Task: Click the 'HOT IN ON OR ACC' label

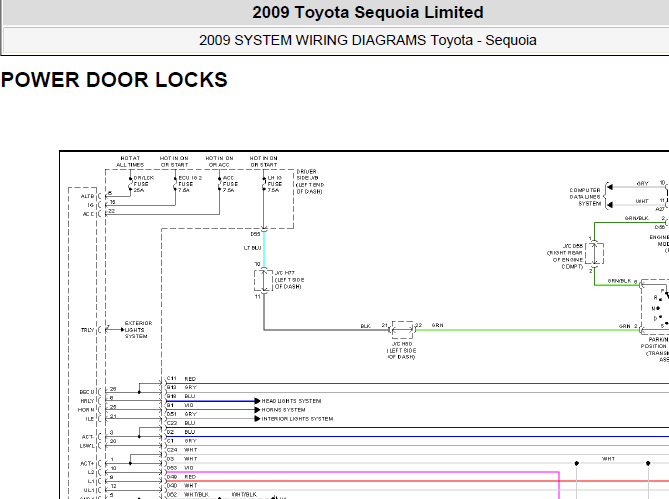Action: 219,161
